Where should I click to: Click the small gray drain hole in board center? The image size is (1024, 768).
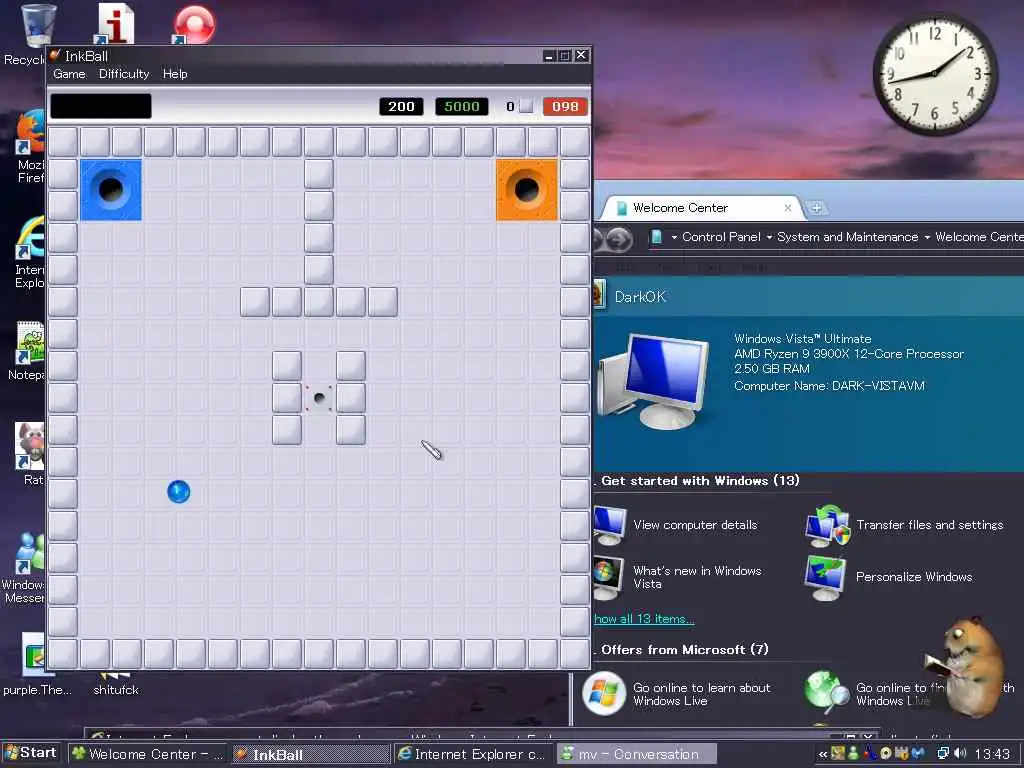click(319, 398)
